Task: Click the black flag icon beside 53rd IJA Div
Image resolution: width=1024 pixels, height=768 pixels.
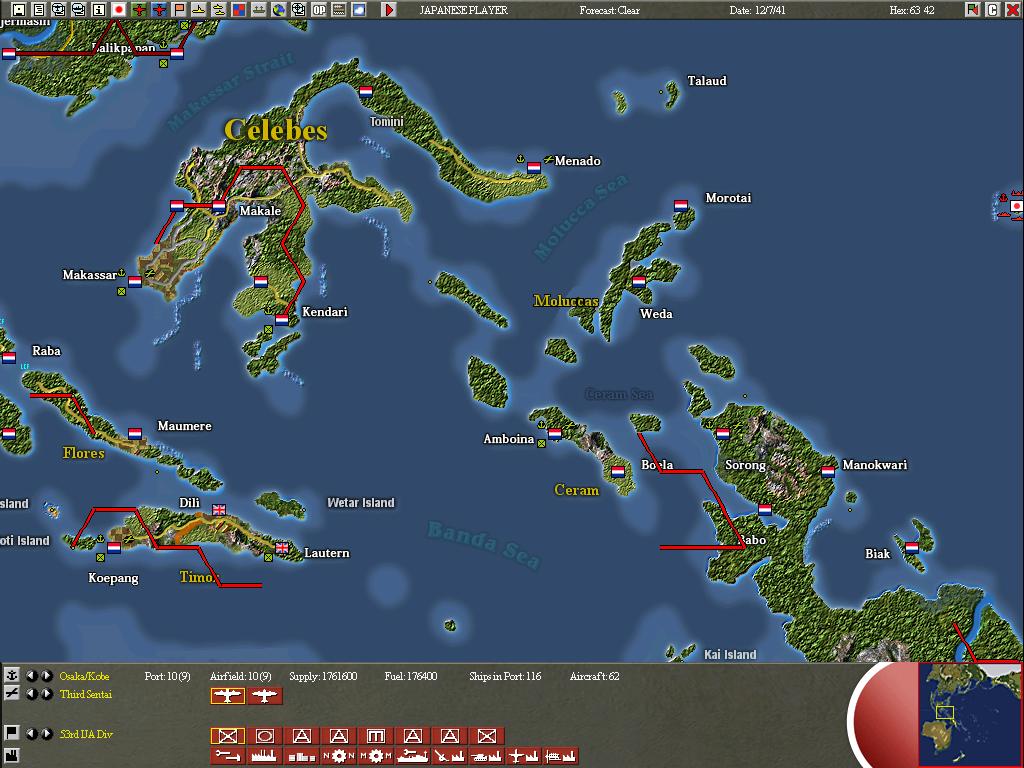Action: click(12, 733)
